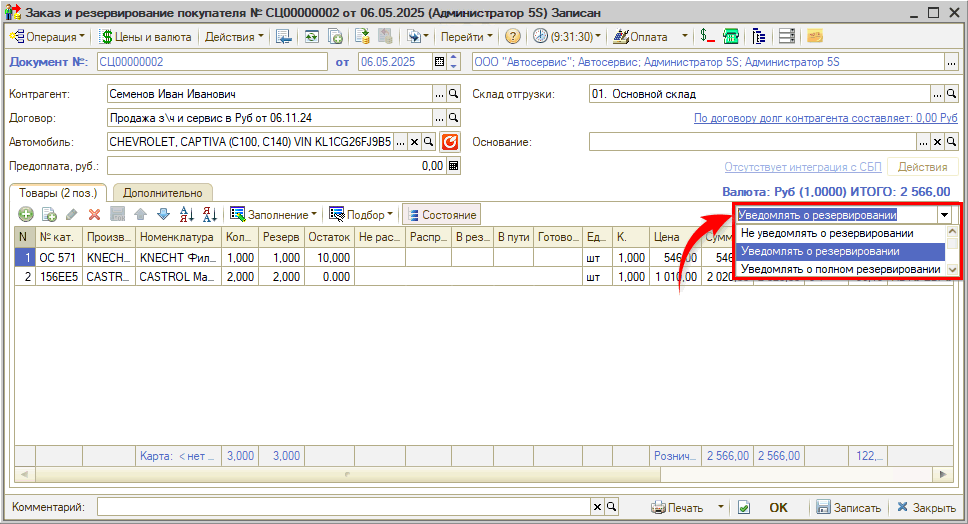This screenshot has width=968, height=524.
Task: Switch to the Дополнительно tab
Action: pos(162,192)
